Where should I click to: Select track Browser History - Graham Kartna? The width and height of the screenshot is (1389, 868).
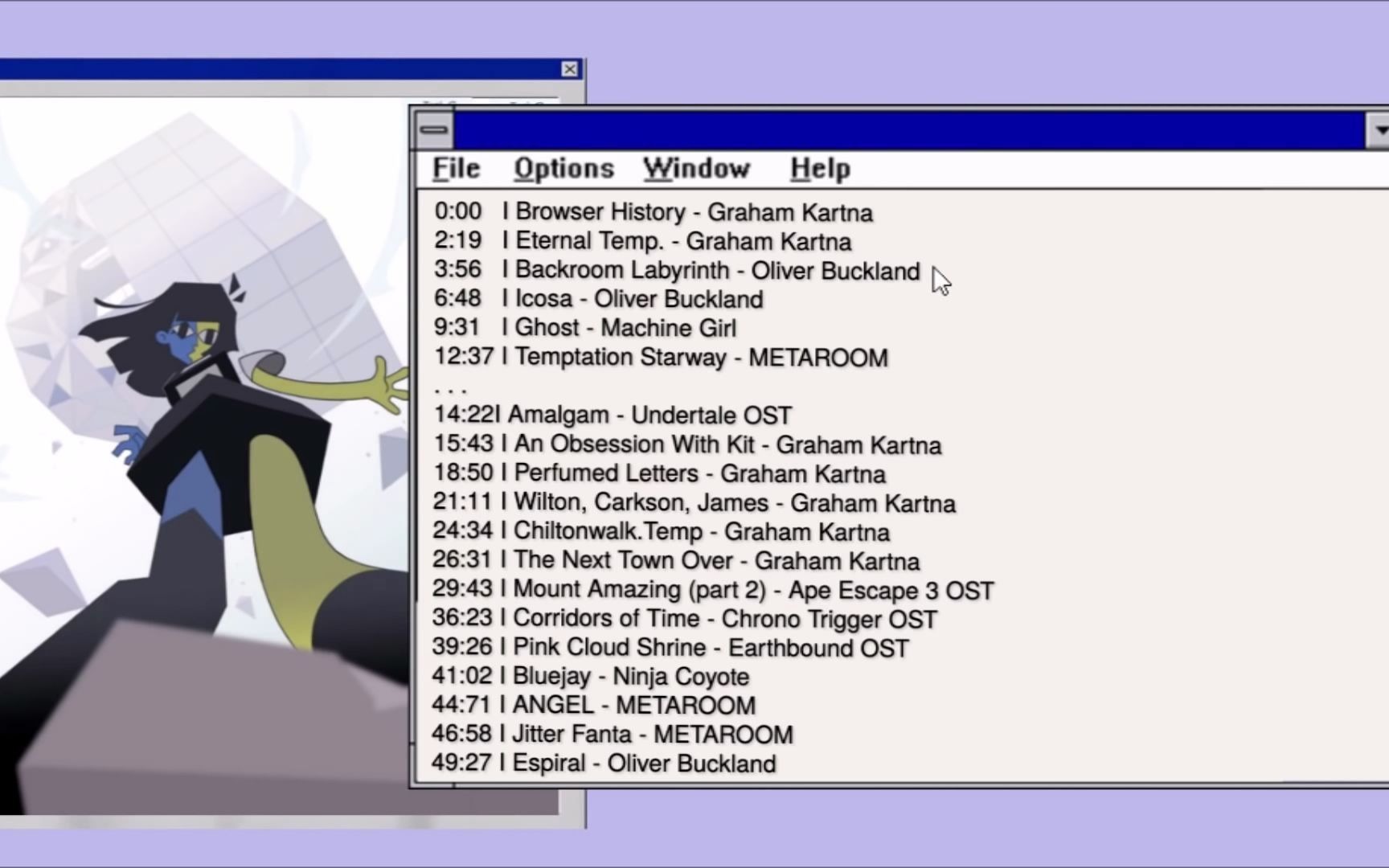coord(654,212)
